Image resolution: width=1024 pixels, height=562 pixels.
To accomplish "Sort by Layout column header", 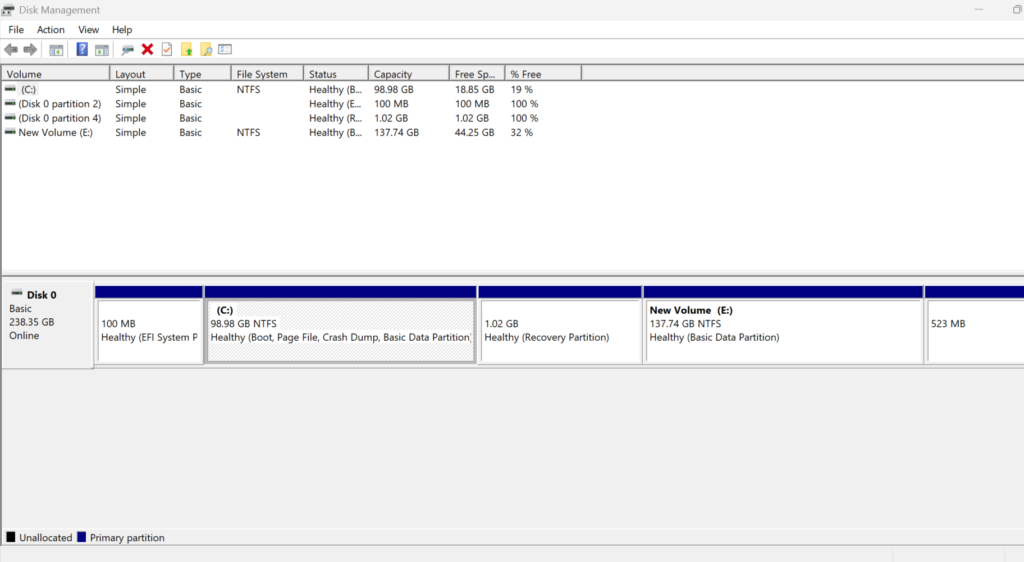I will 142,74.
